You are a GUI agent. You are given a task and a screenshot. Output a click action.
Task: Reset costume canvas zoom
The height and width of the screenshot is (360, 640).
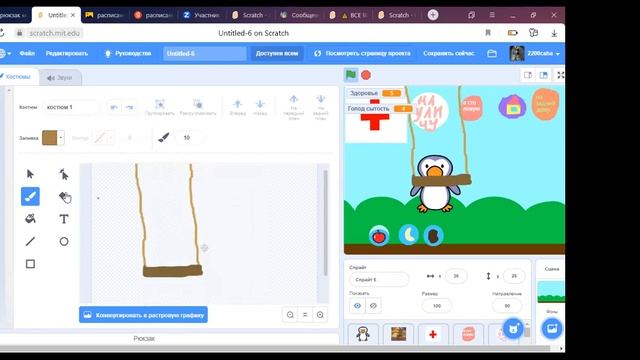(305, 315)
